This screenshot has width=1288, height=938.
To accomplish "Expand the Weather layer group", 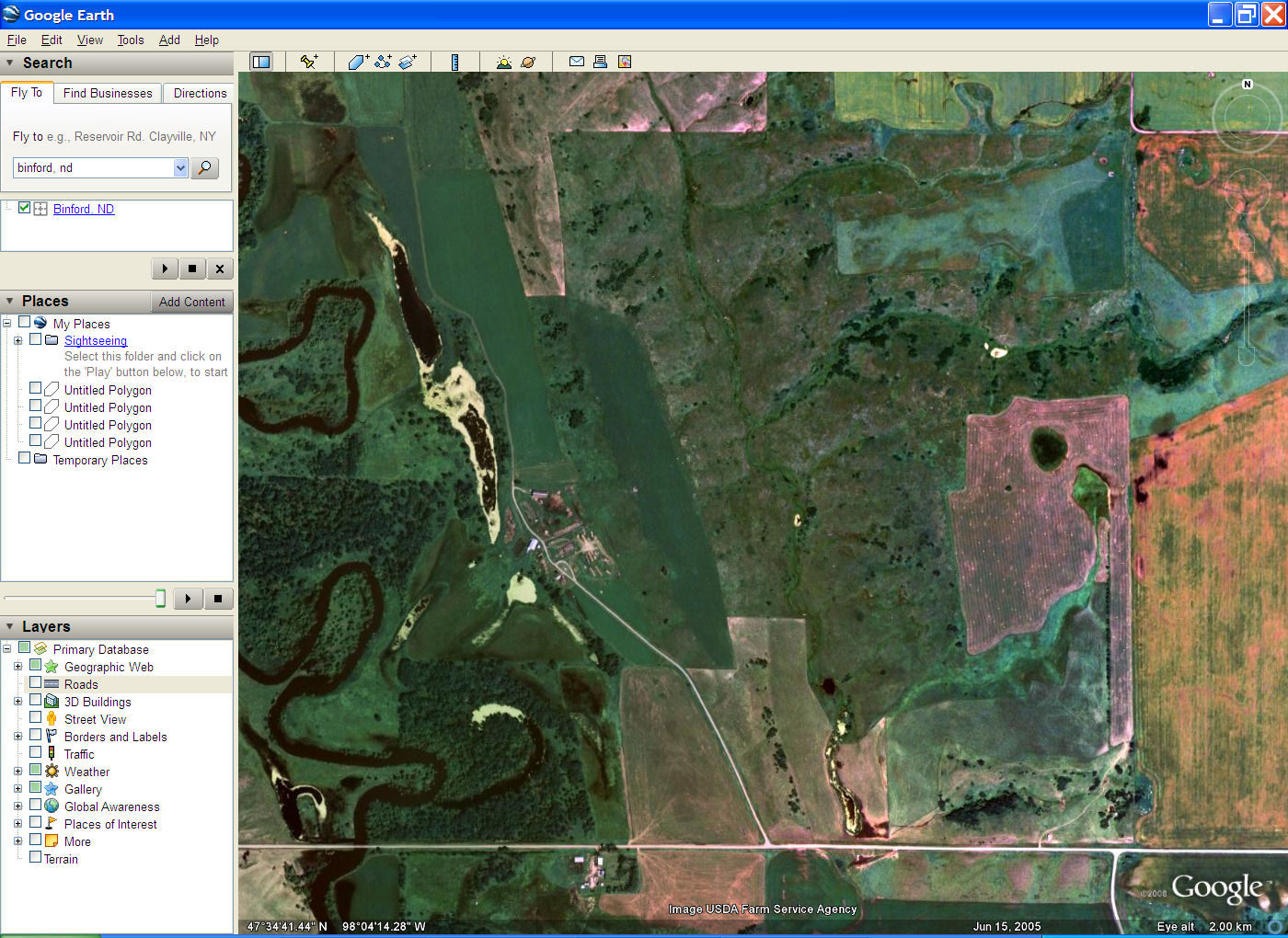I will pos(17,771).
